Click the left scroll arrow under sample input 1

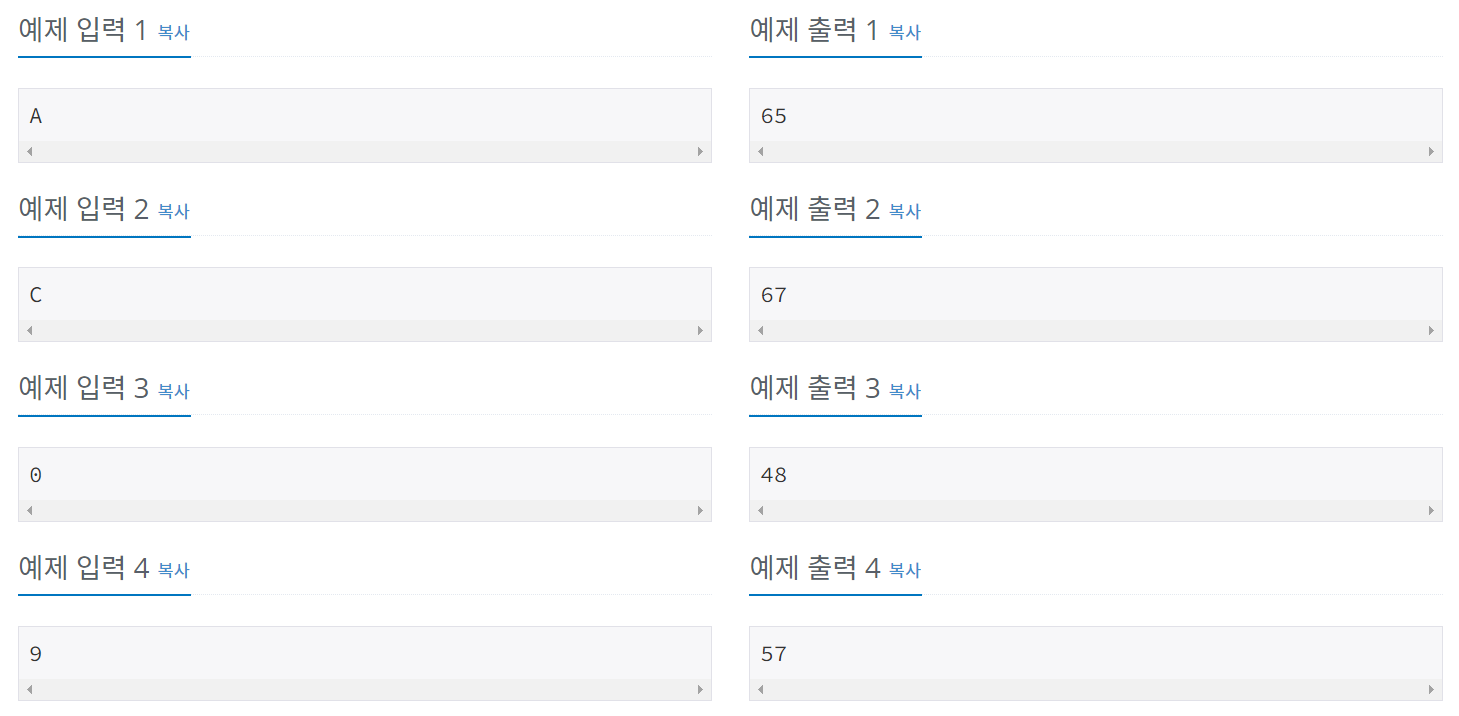pos(29,150)
